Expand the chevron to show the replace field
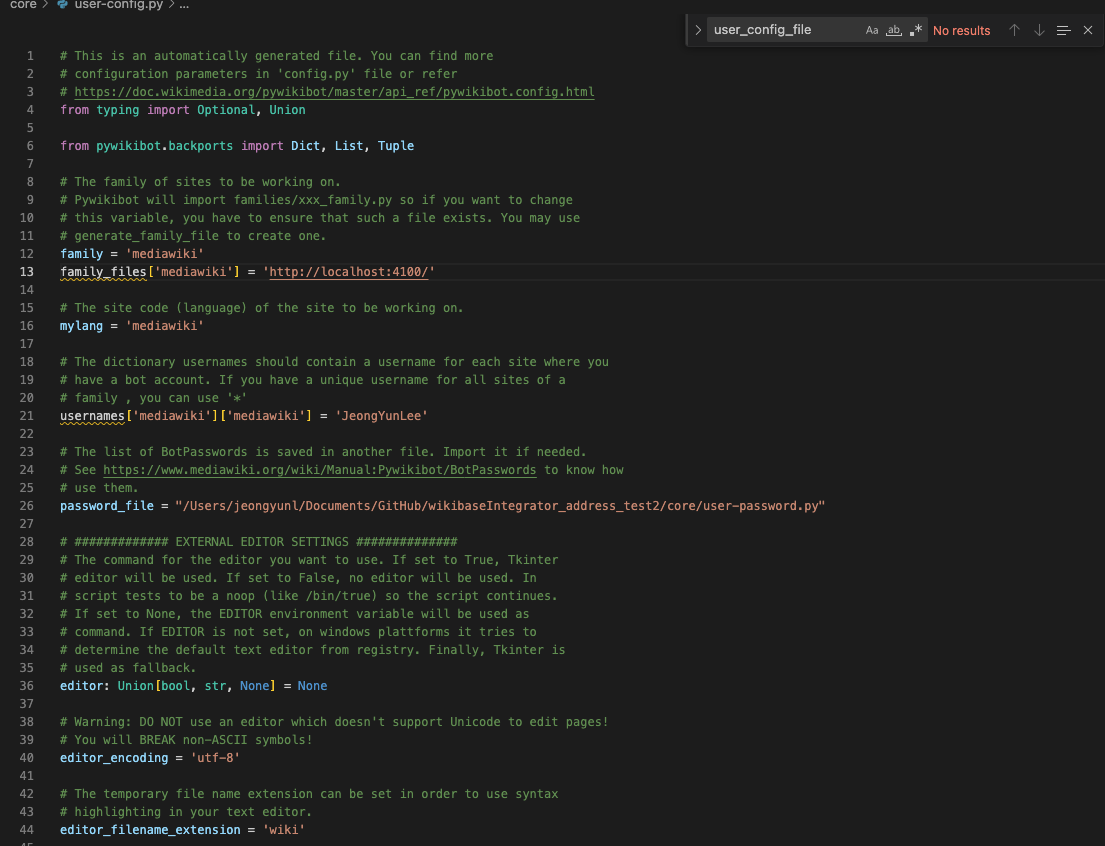Screen dimensions: 1105x846 coord(697,30)
